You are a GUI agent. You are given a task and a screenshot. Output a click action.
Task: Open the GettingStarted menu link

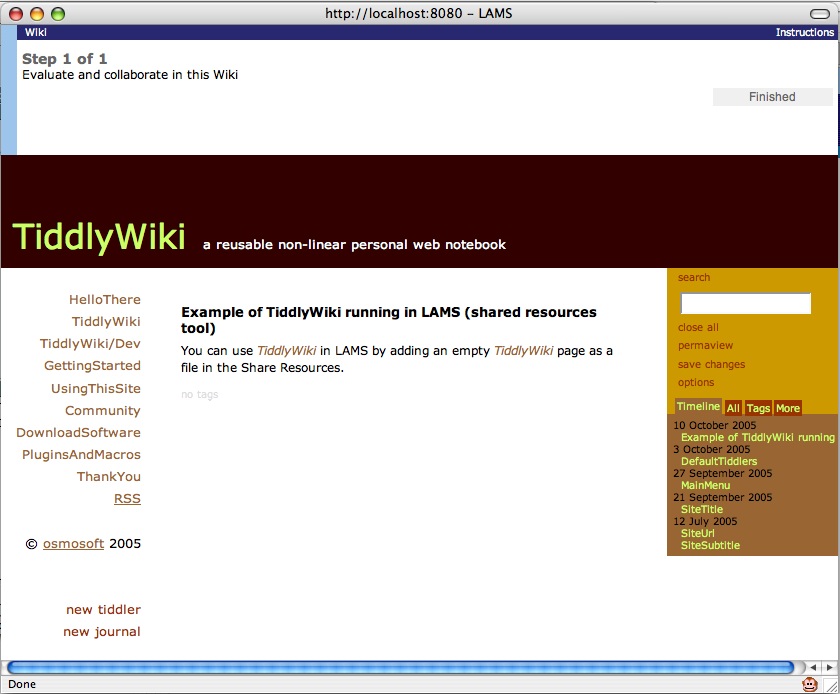(92, 366)
